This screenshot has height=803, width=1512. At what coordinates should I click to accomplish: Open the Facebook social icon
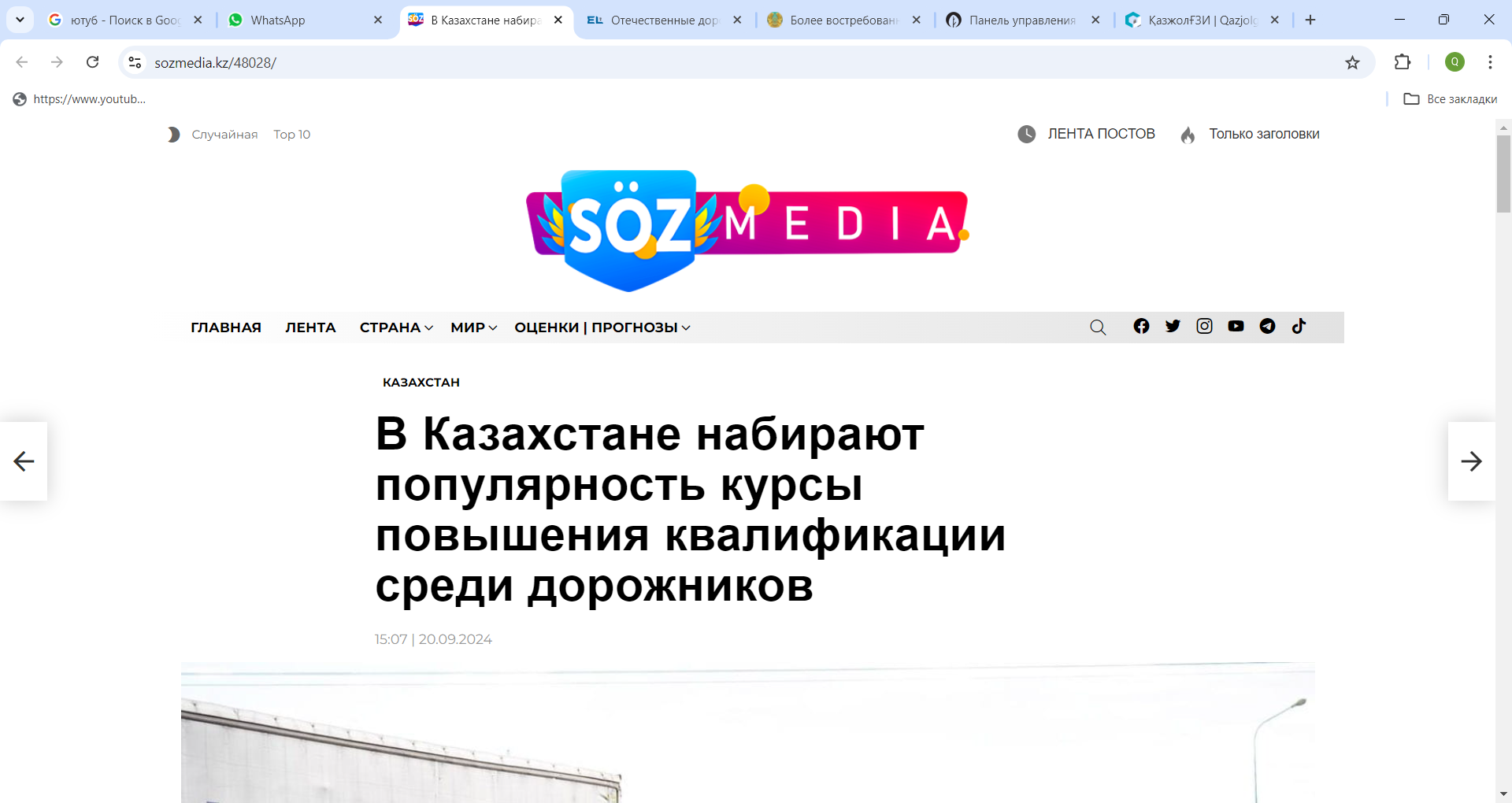point(1141,327)
